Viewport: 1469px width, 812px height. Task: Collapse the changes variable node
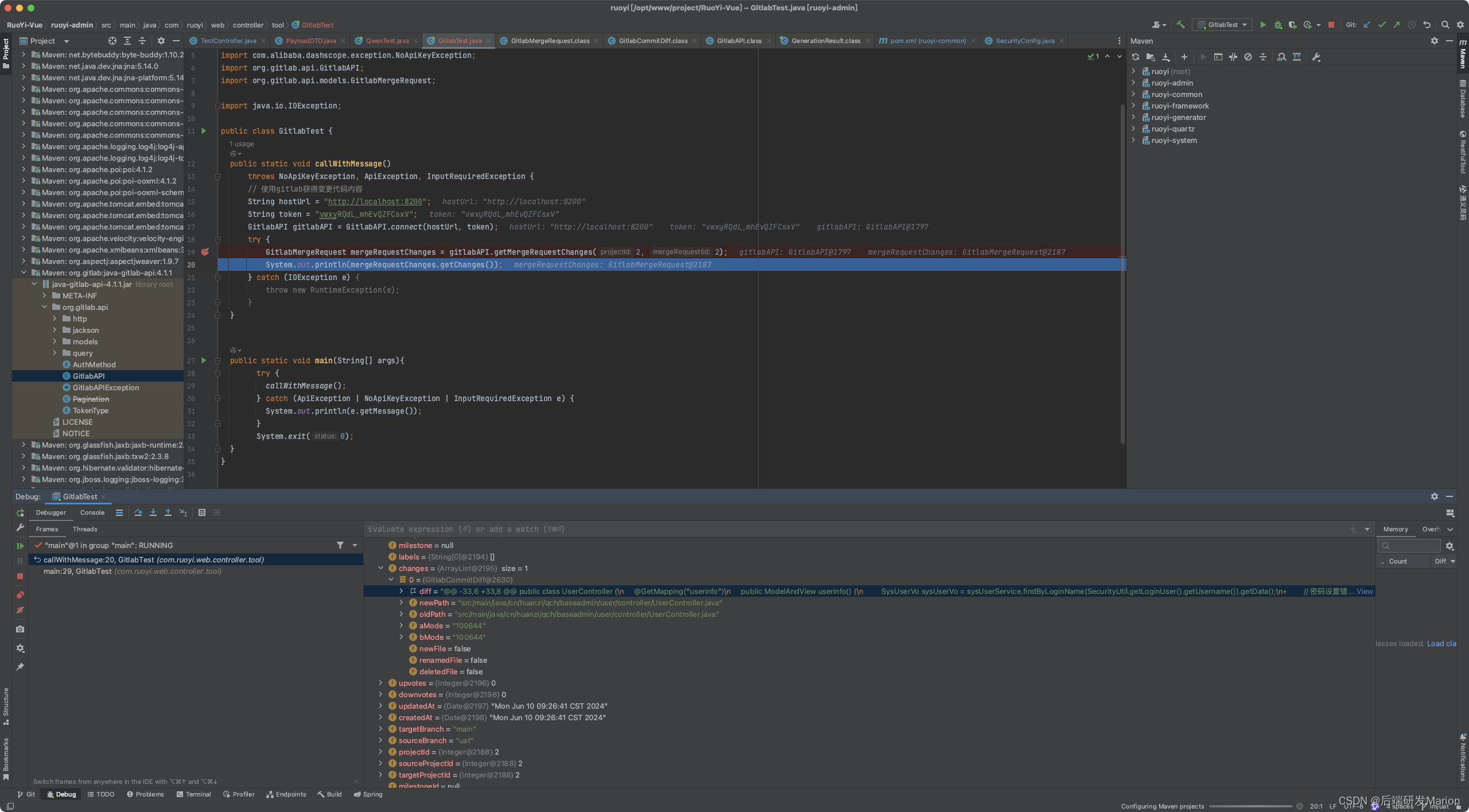point(380,568)
